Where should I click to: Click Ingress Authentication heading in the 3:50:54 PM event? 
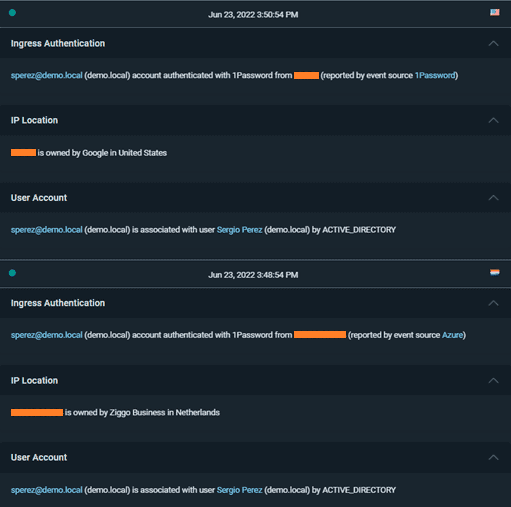(x=58, y=43)
